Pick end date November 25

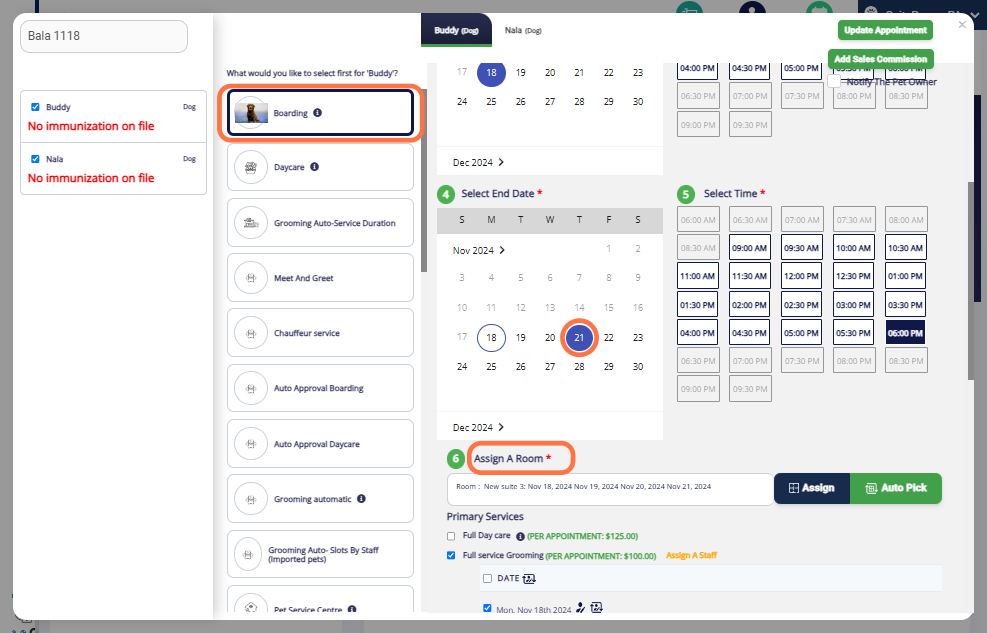[x=491, y=366]
